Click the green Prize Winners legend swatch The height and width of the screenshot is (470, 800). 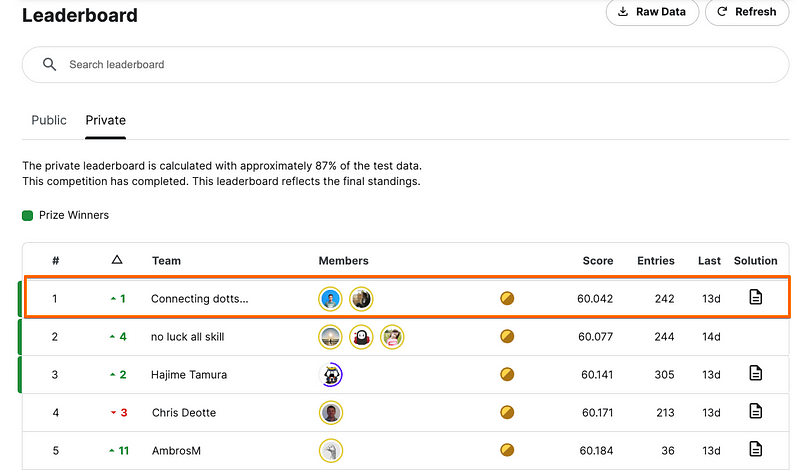click(28, 215)
